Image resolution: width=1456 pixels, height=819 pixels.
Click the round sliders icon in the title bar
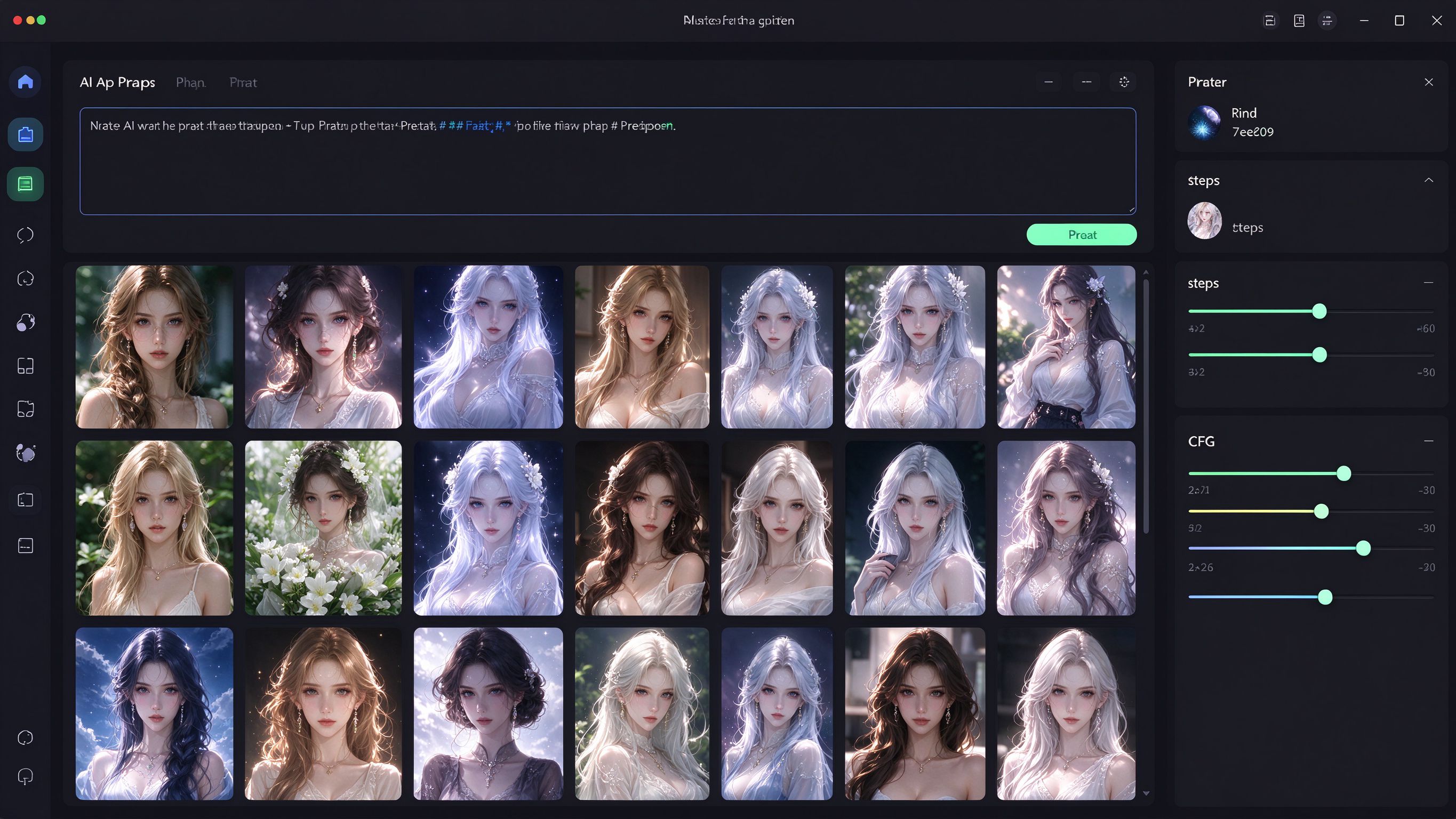(1327, 21)
